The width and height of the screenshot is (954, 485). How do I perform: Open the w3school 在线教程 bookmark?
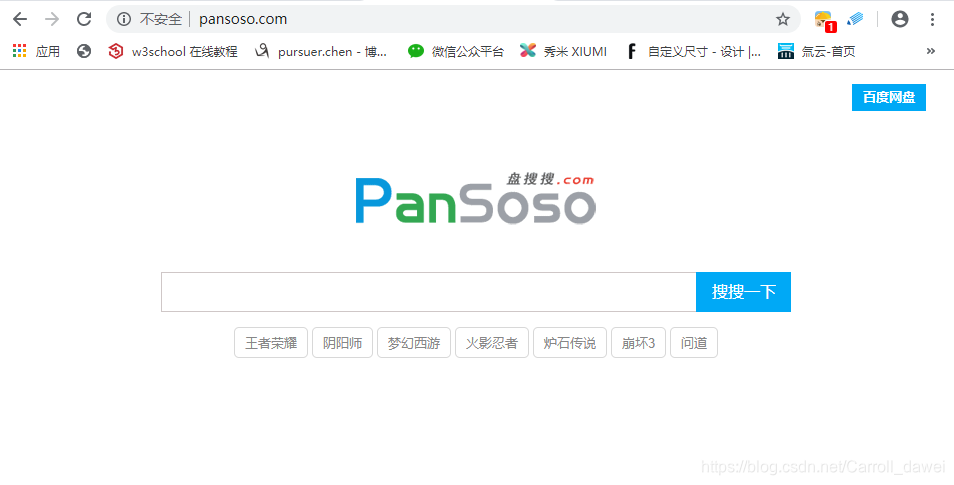173,52
